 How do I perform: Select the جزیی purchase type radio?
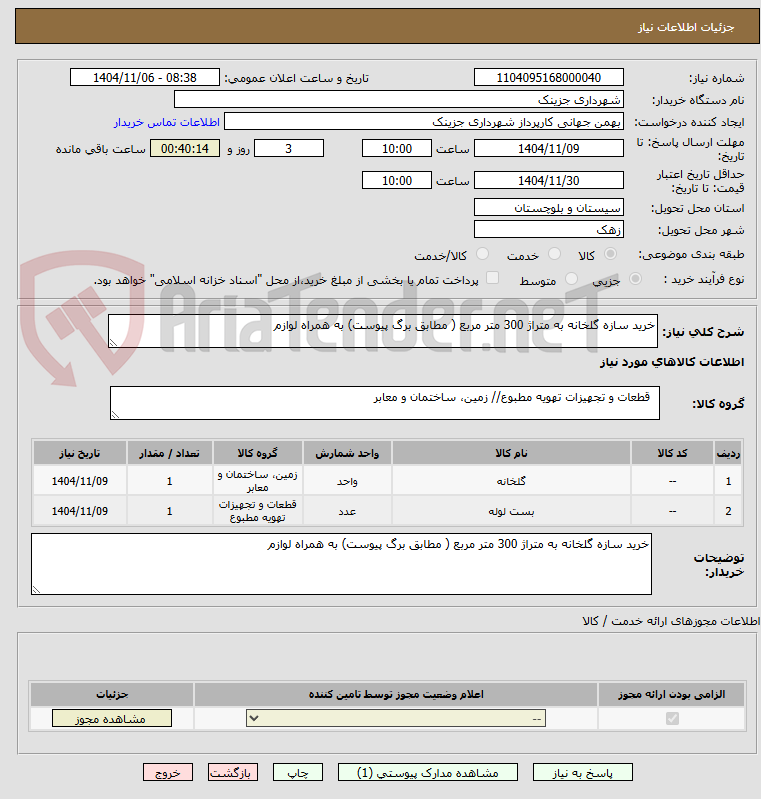635,279
